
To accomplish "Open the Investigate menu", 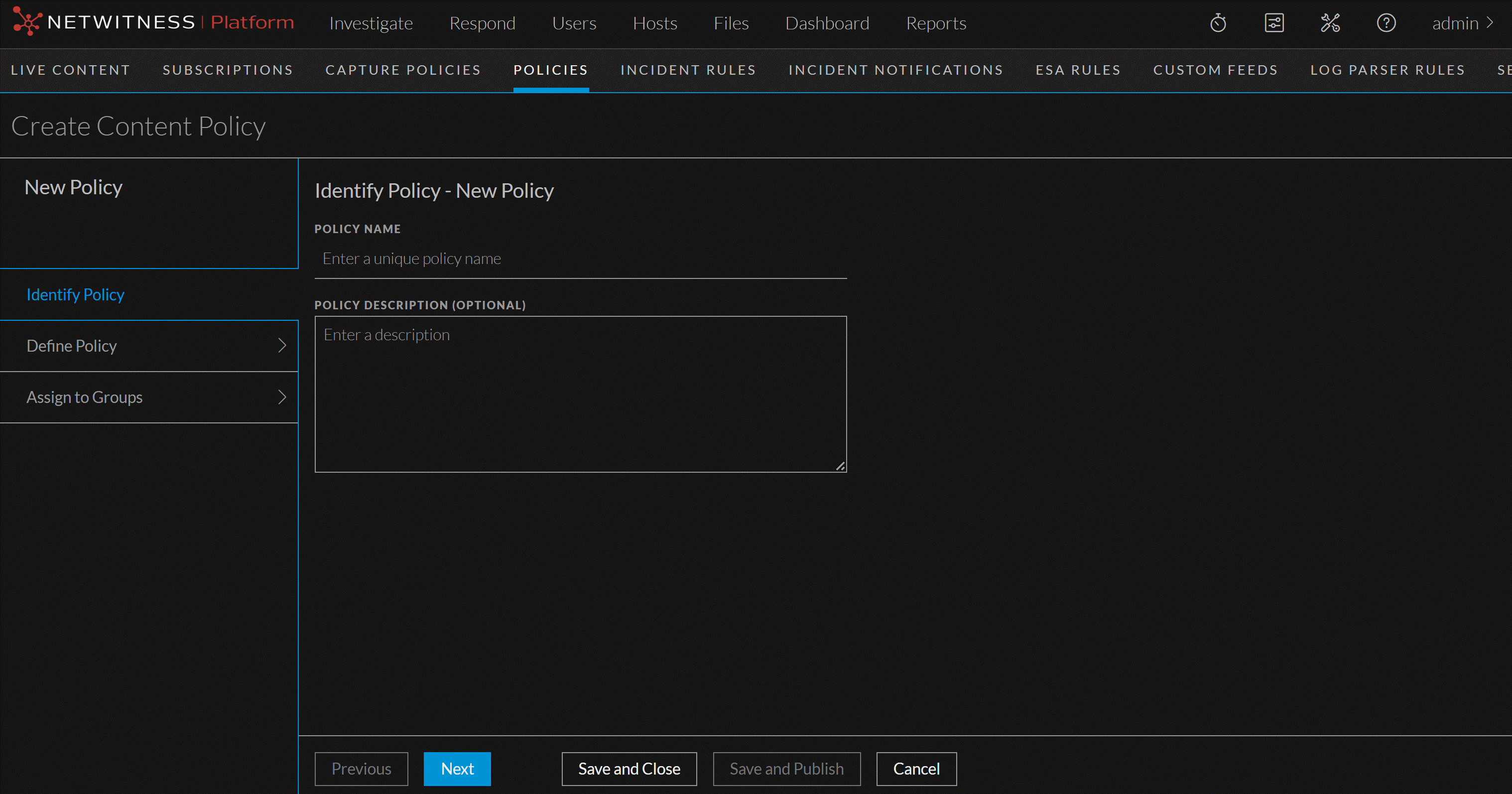I will (371, 23).
